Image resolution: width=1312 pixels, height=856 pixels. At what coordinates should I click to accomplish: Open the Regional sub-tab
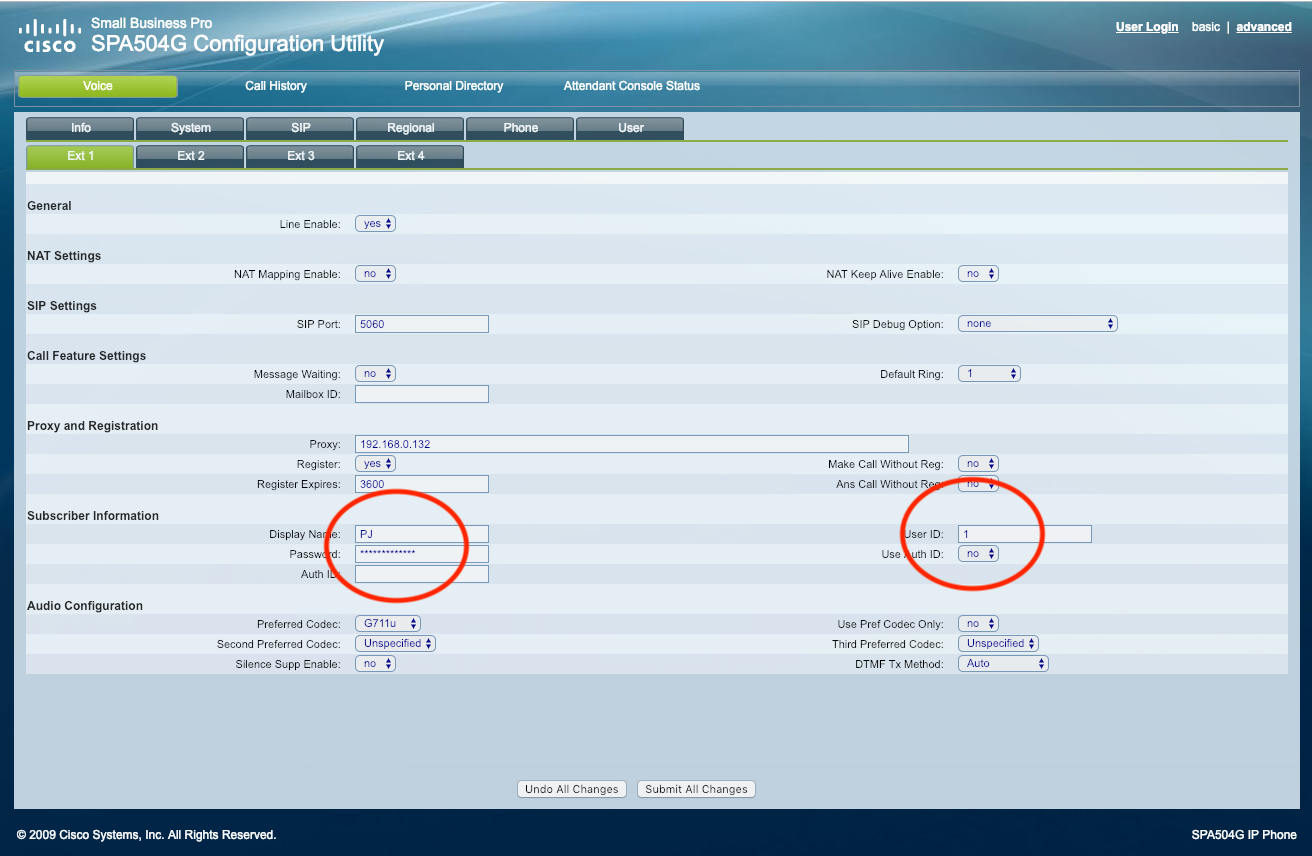point(410,128)
